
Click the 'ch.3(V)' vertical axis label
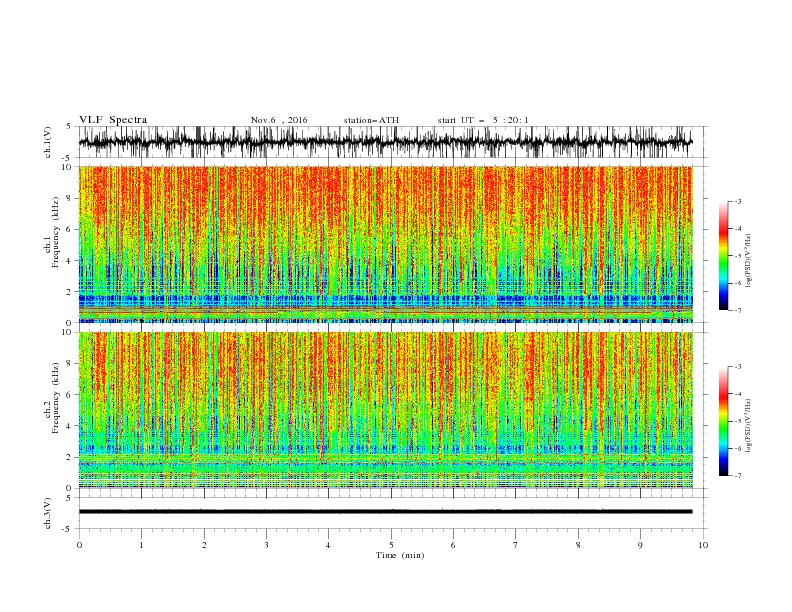[48, 513]
